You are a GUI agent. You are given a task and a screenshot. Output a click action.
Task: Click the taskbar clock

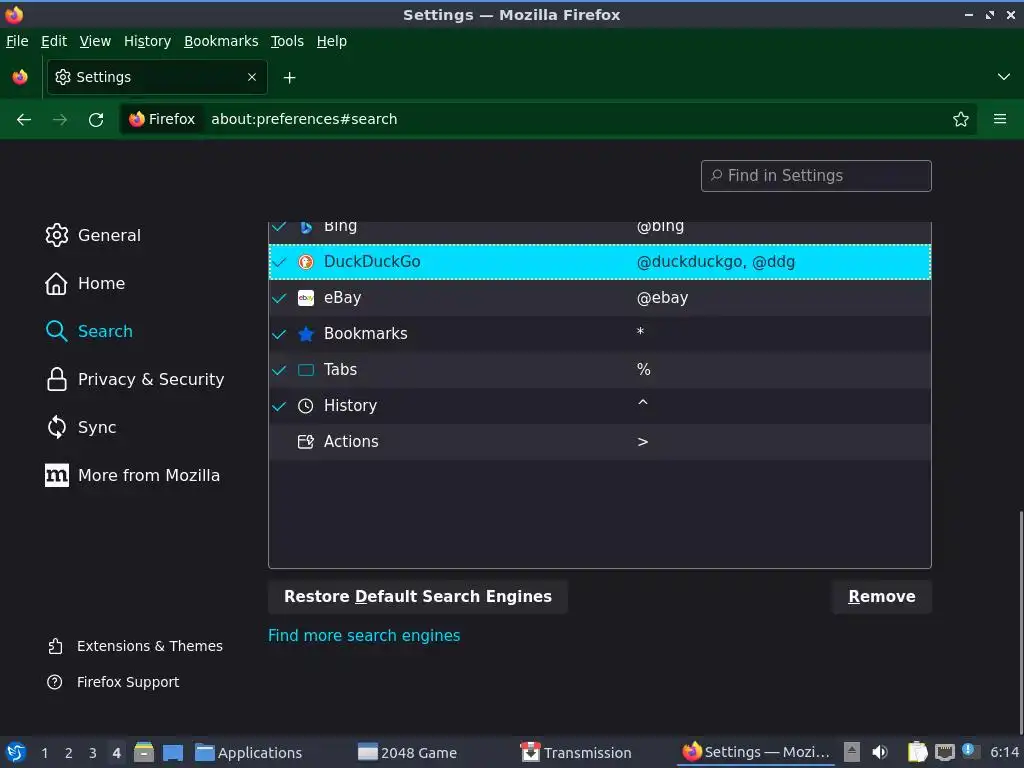pos(1004,752)
